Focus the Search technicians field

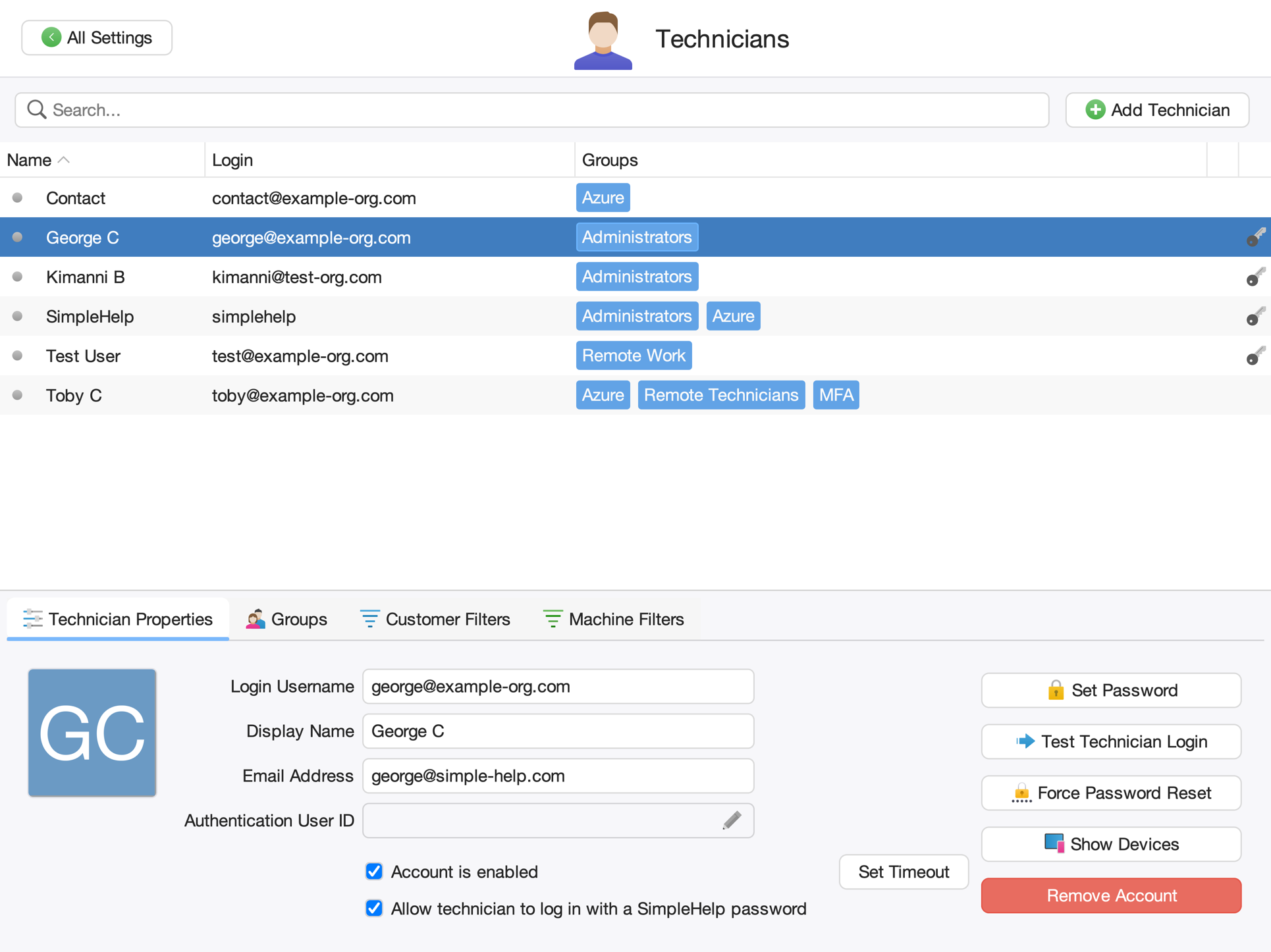coord(532,109)
